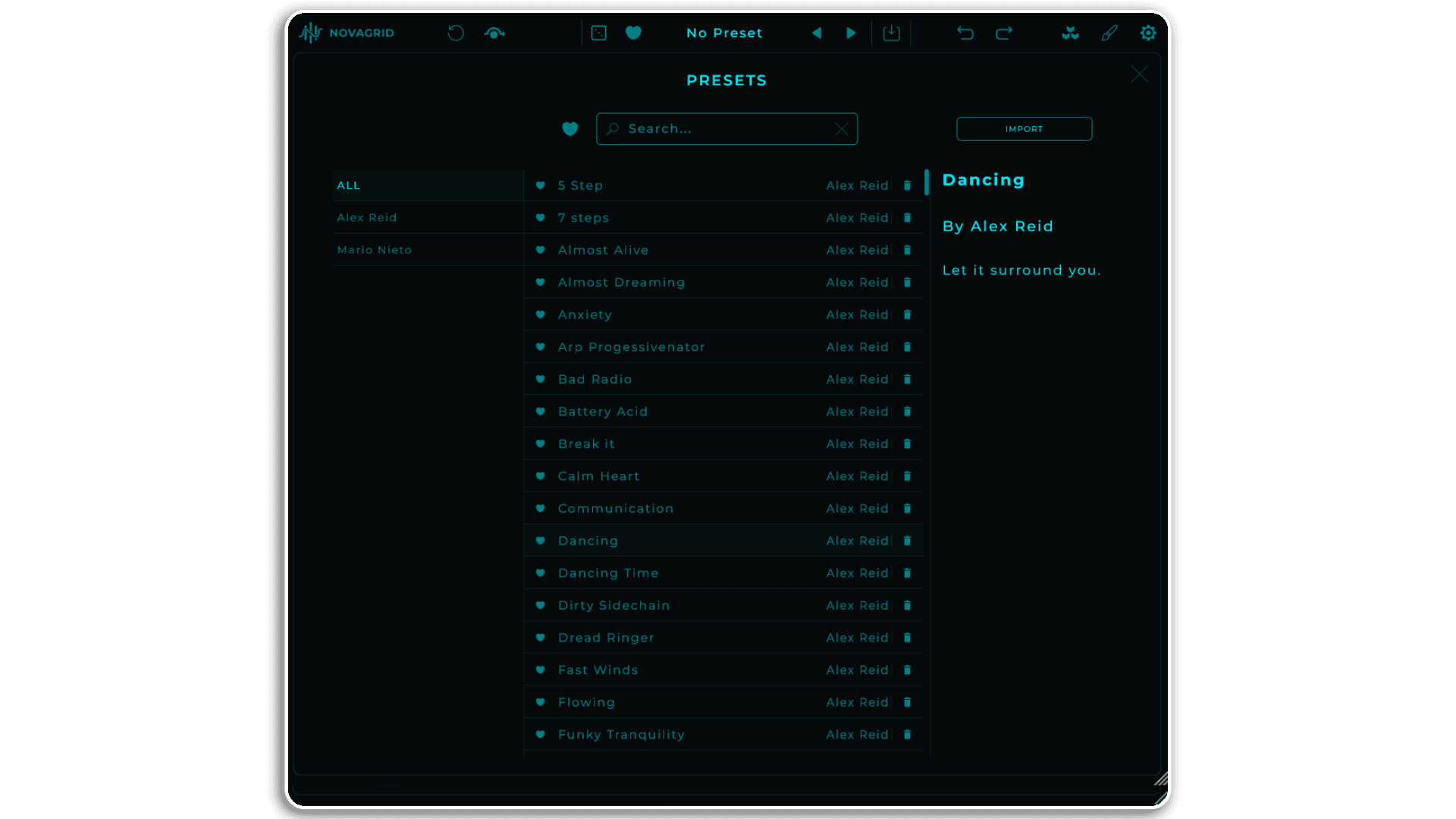This screenshot has width=1456, height=819.
Task: Delete the Funky Tranquility preset
Action: 907,734
